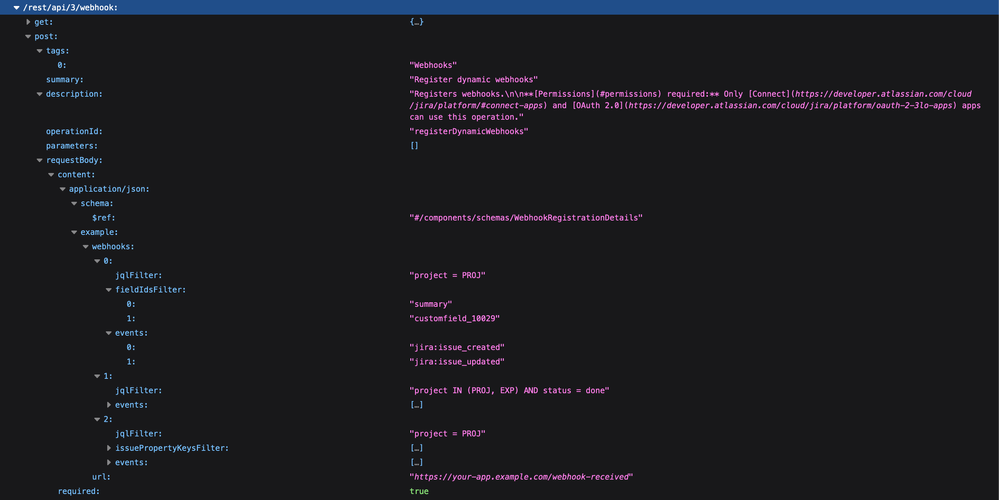Open the oauth-2-3lo-apps documentation link
The image size is (999, 500).
click(791, 106)
